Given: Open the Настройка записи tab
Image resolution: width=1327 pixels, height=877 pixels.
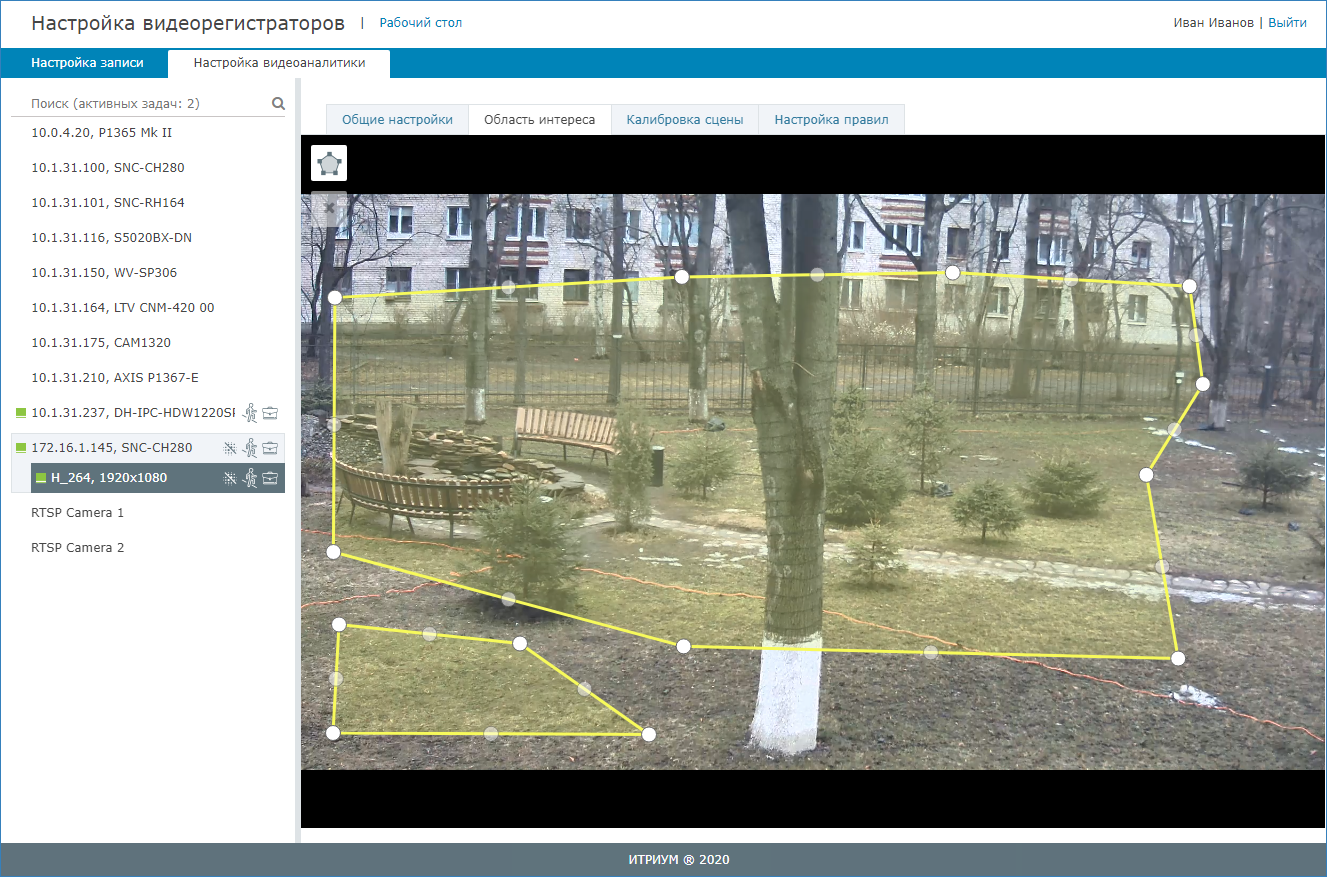Looking at the screenshot, I should [87, 62].
